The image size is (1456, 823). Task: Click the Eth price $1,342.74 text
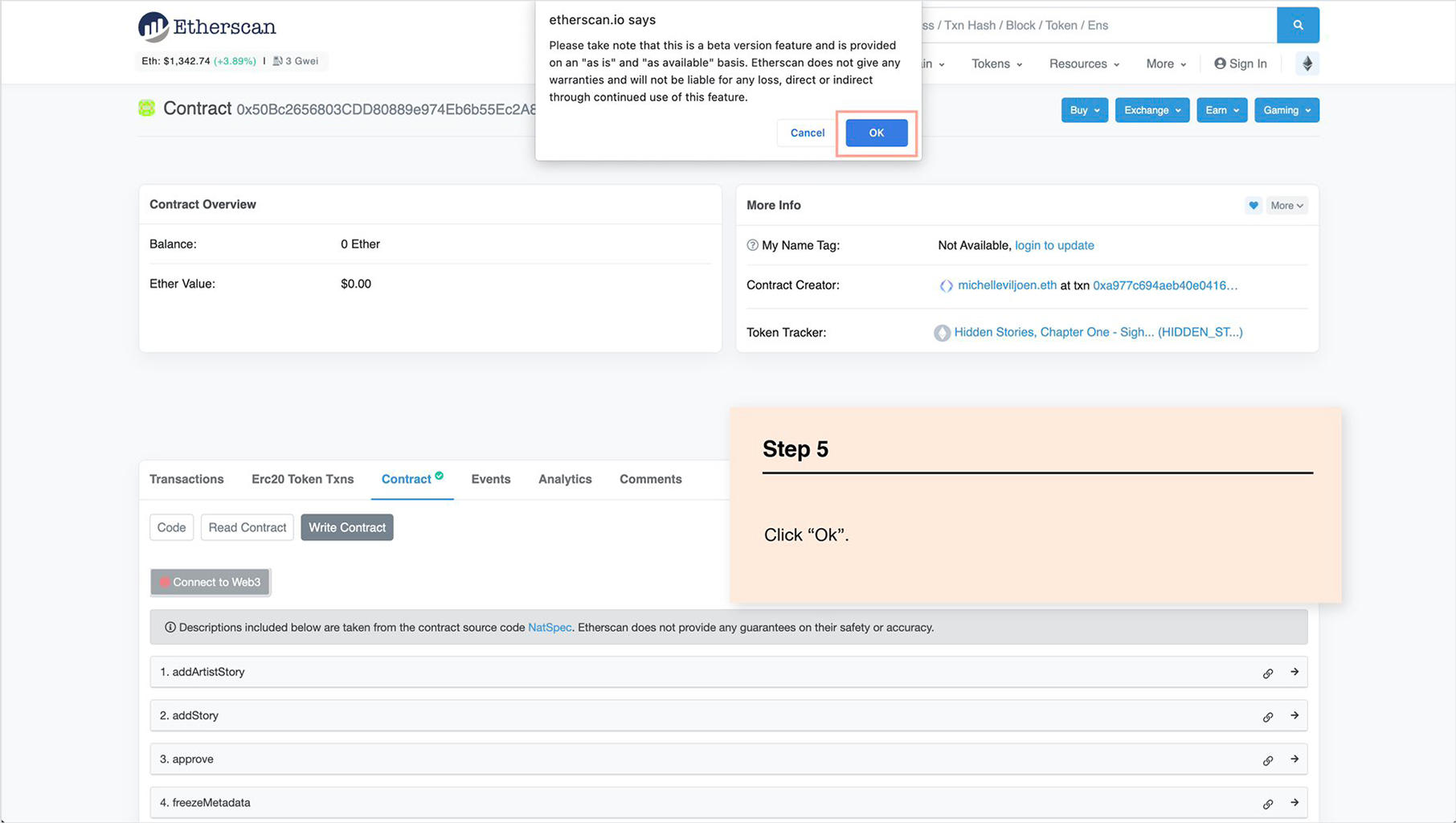tap(176, 61)
